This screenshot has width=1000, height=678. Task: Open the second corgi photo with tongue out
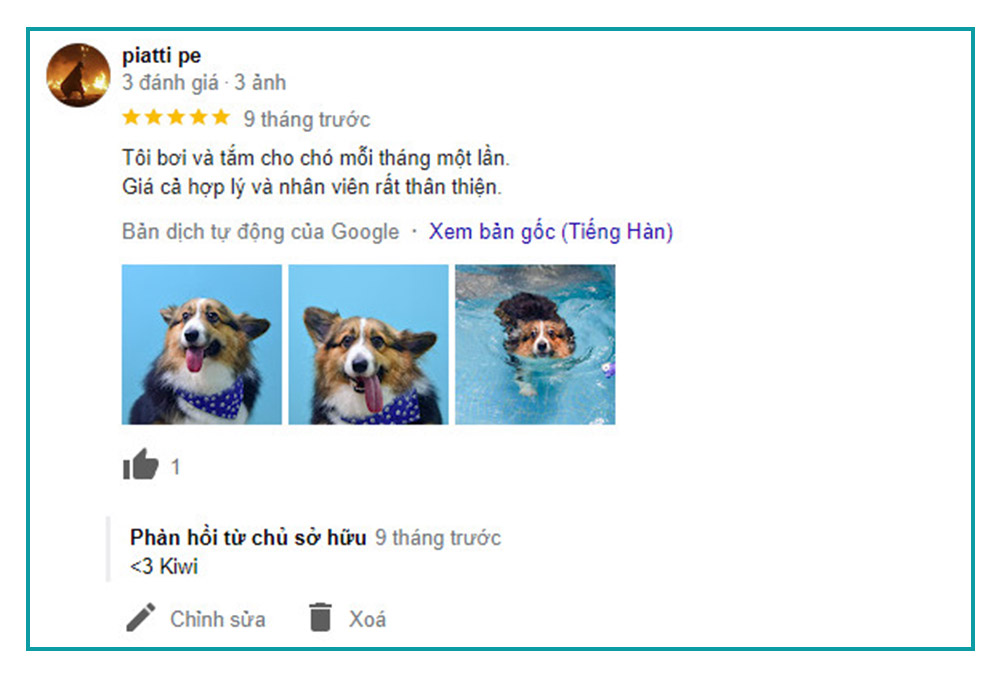click(368, 344)
